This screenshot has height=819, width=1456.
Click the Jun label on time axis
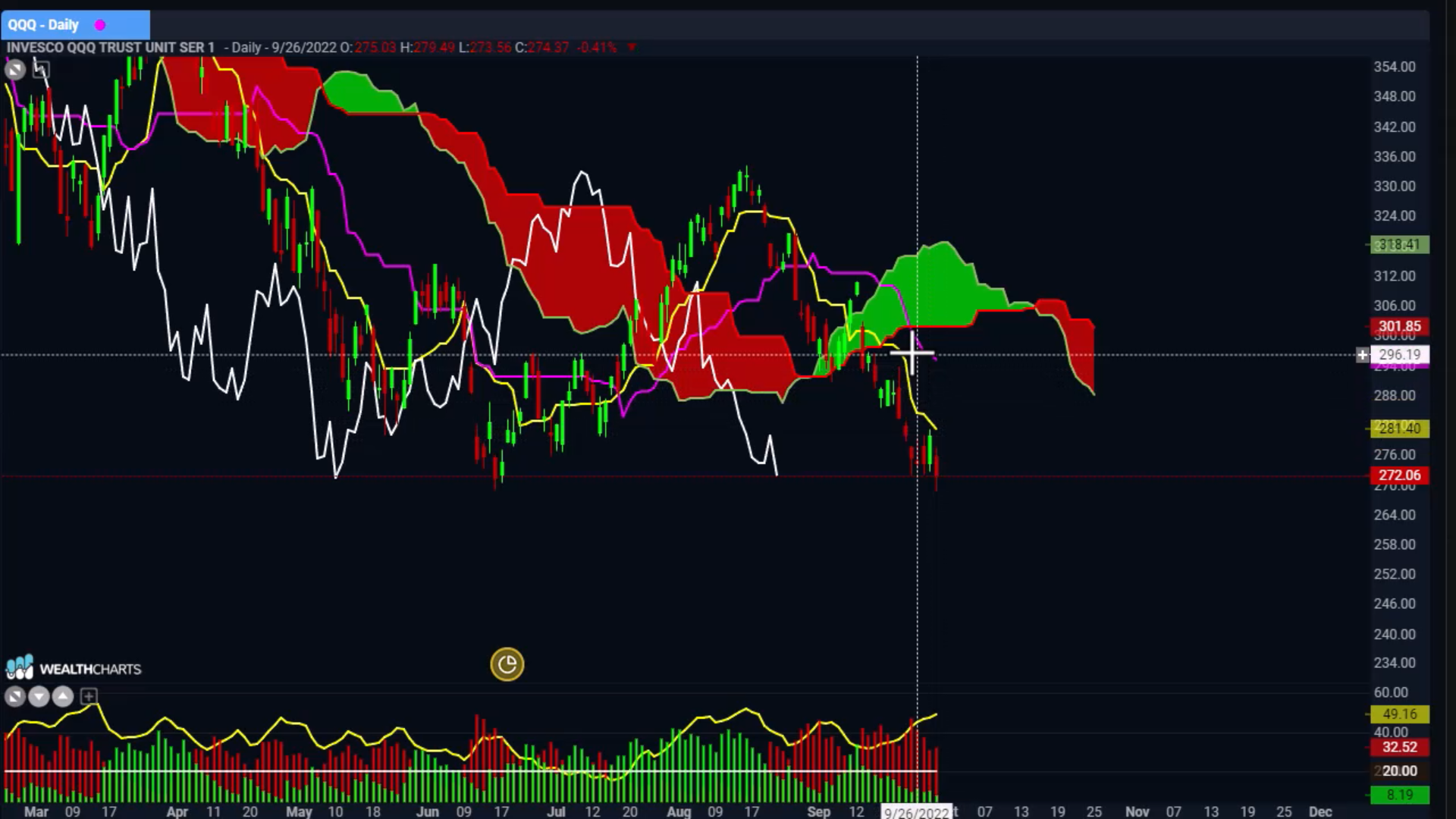click(x=427, y=811)
